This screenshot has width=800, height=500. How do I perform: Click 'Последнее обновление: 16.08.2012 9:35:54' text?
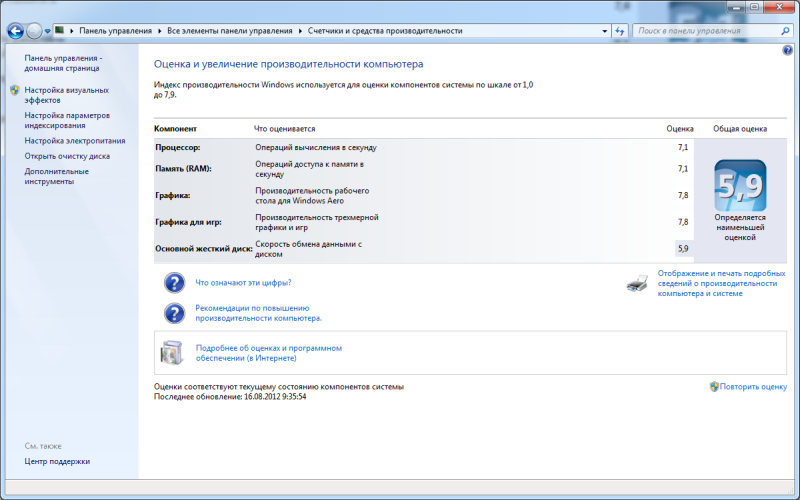coord(230,396)
